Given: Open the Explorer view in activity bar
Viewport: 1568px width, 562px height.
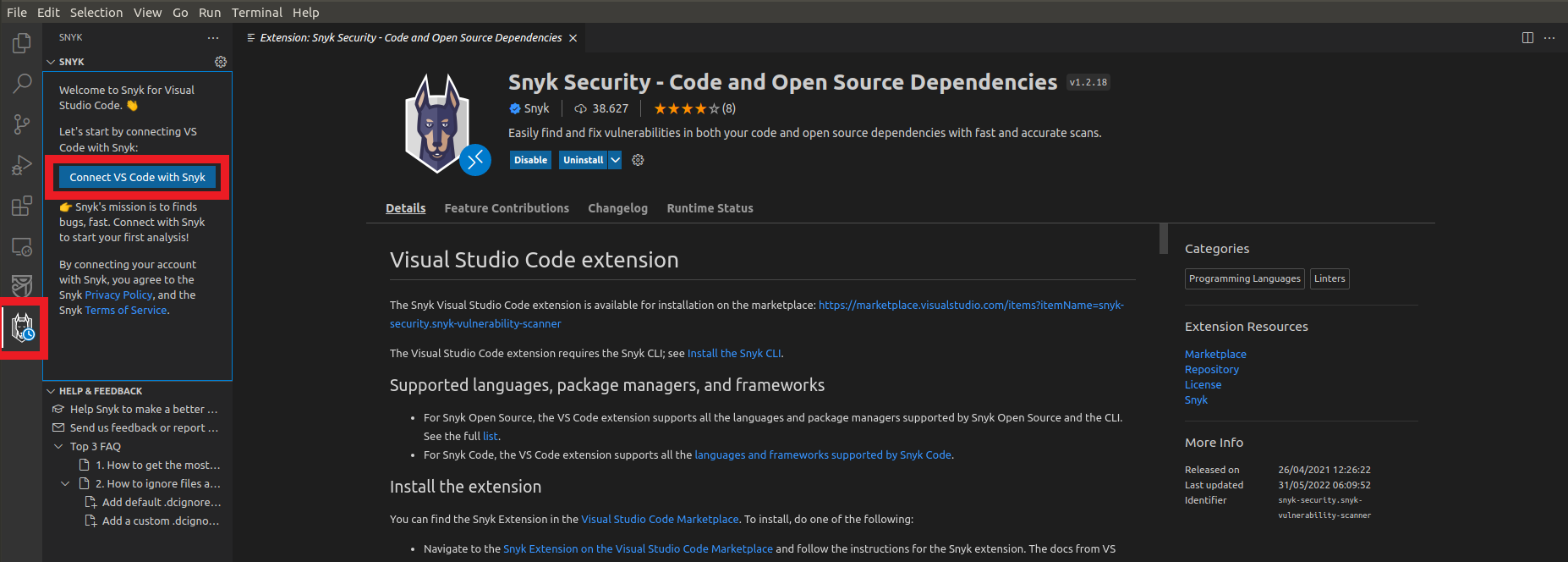Looking at the screenshot, I should coord(22,42).
